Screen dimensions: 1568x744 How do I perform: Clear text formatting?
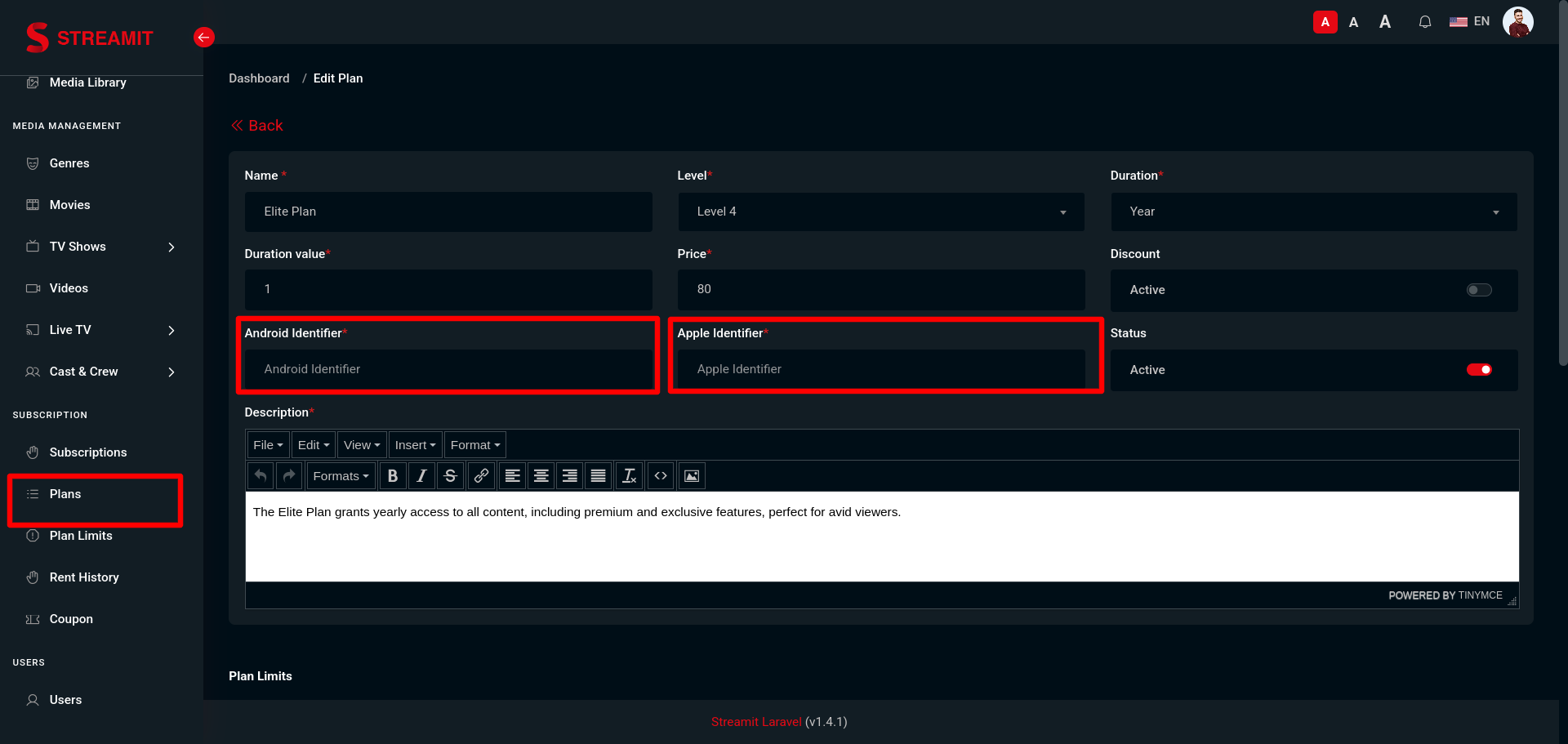(629, 475)
